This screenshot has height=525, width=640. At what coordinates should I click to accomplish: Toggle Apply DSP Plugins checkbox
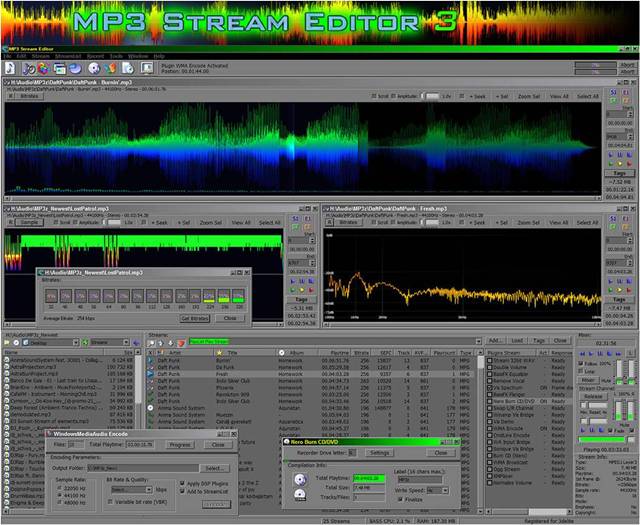pos(182,483)
